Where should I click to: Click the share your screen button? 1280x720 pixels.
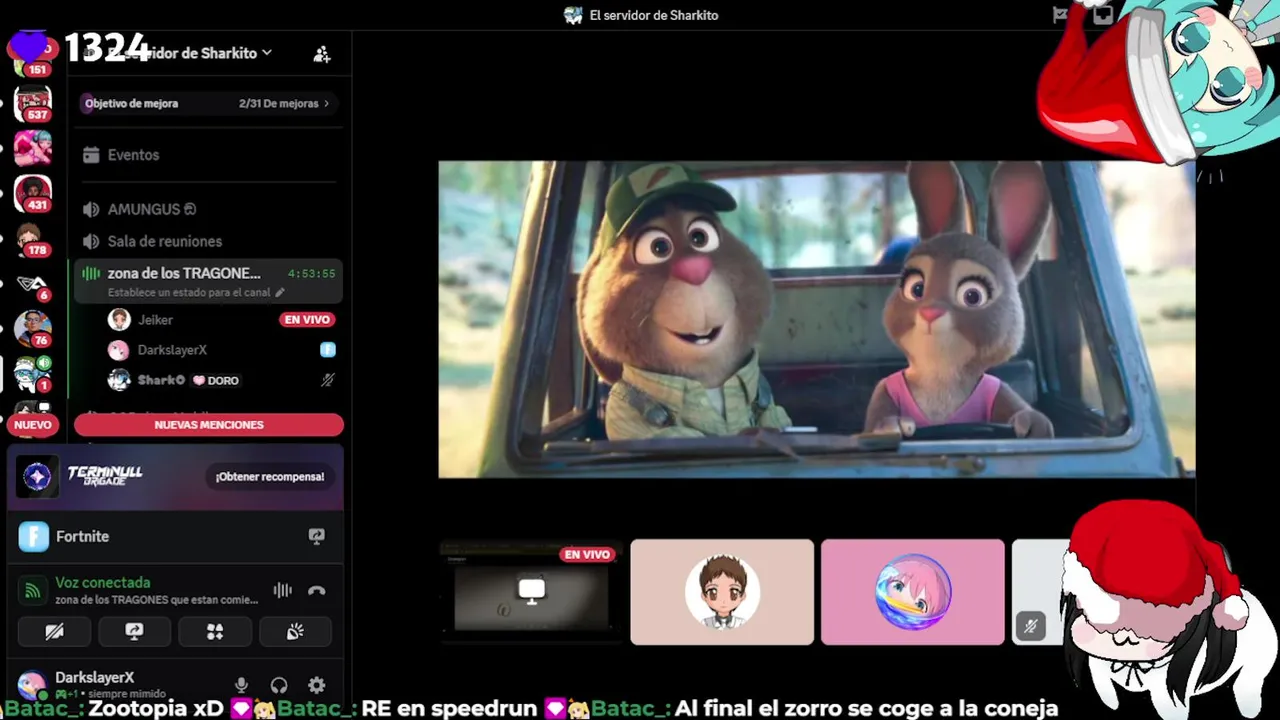click(x=134, y=631)
